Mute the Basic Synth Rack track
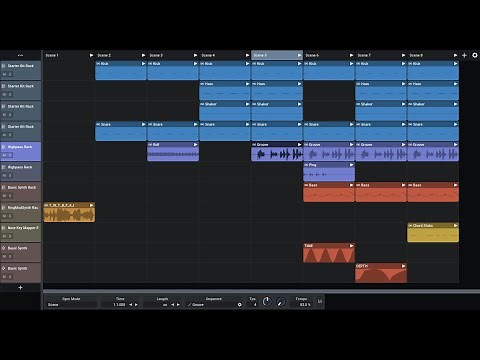Screen dimensions: 480x360 (x=4, y=196)
